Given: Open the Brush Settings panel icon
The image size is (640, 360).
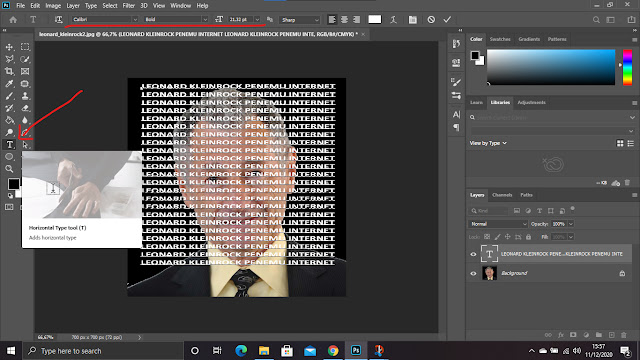Looking at the screenshot, I should tap(456, 82).
